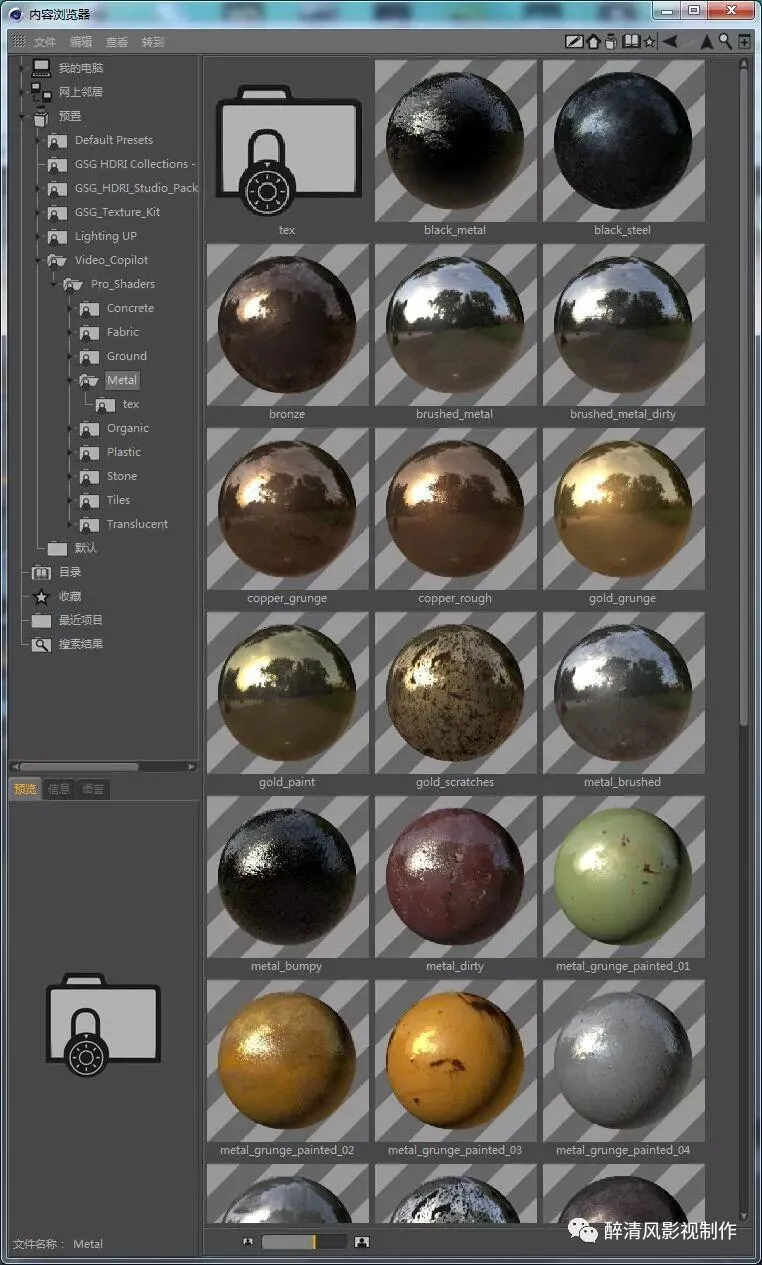This screenshot has height=1265, width=762.
Task: Click the small thumbnail size icon
Action: [248, 1242]
